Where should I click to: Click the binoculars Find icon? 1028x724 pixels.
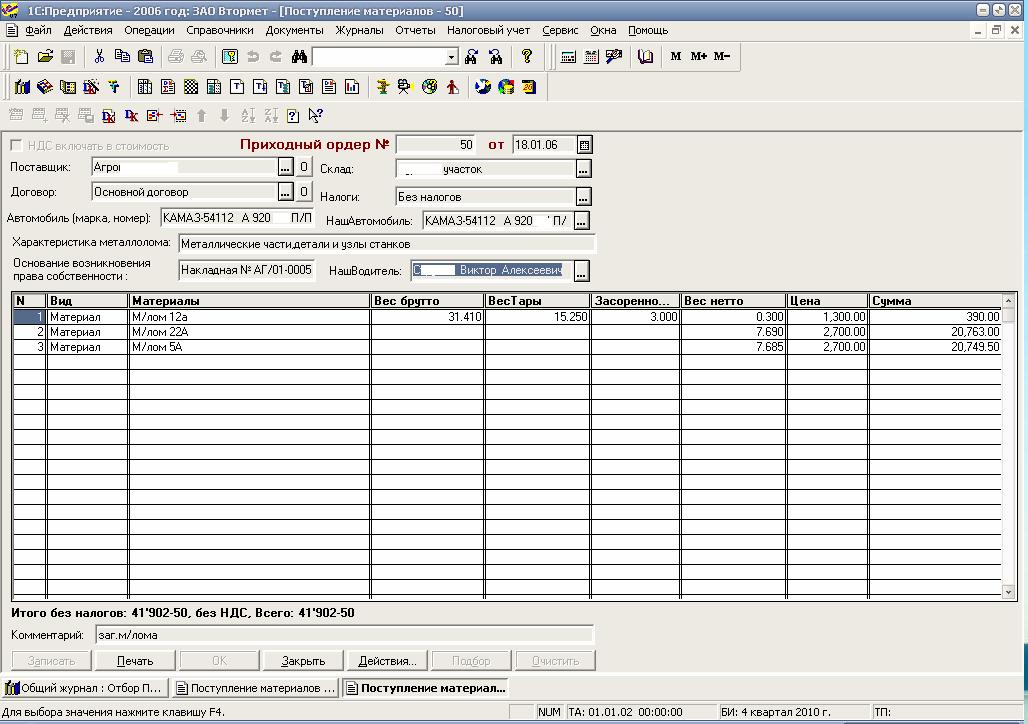tap(299, 57)
